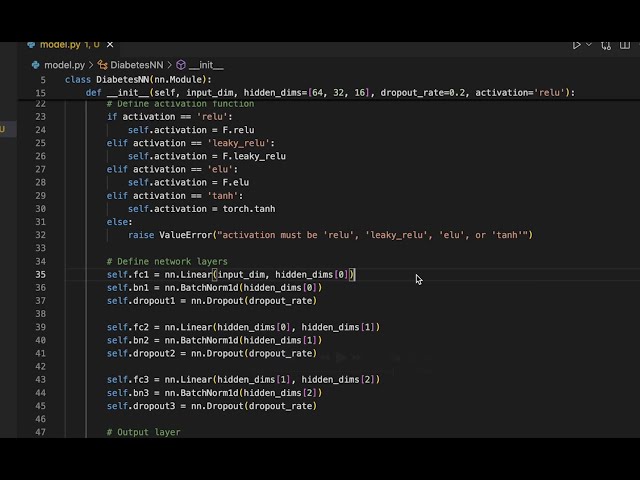Click line number 5 in the gutter
Viewport: 640px width, 480px height.
click(x=43, y=80)
